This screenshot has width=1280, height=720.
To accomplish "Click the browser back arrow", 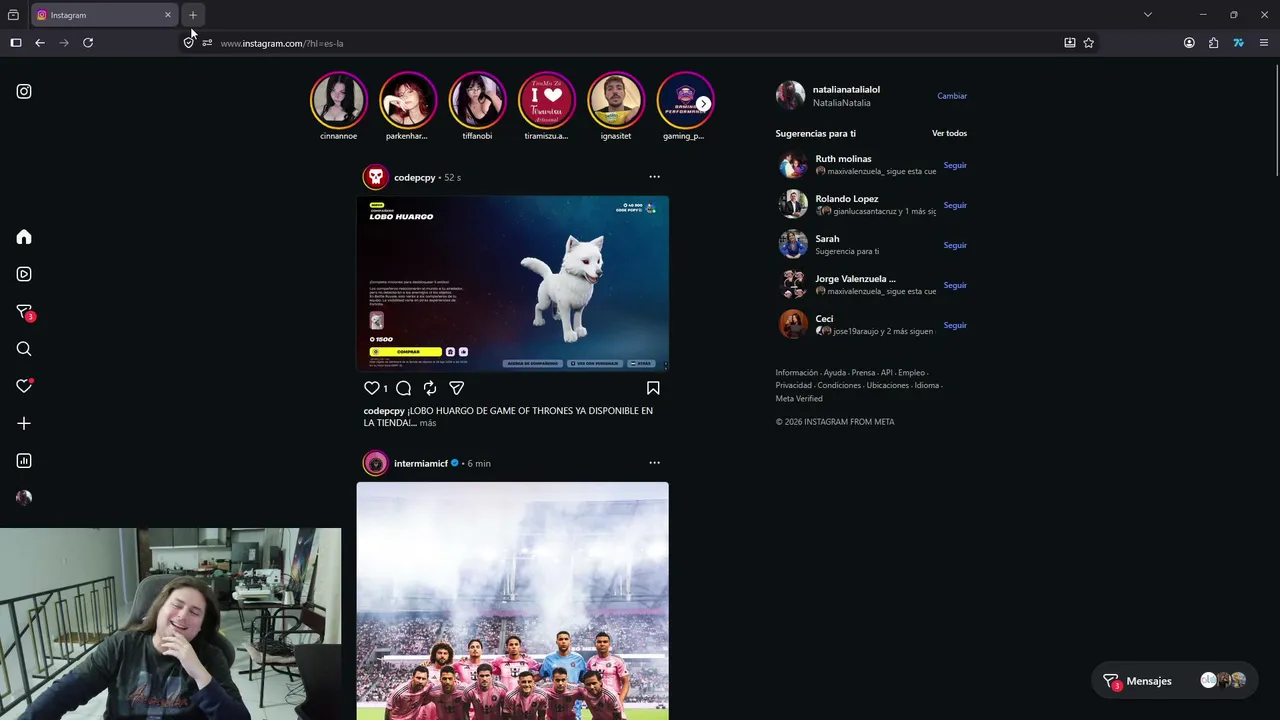I will click(x=40, y=43).
